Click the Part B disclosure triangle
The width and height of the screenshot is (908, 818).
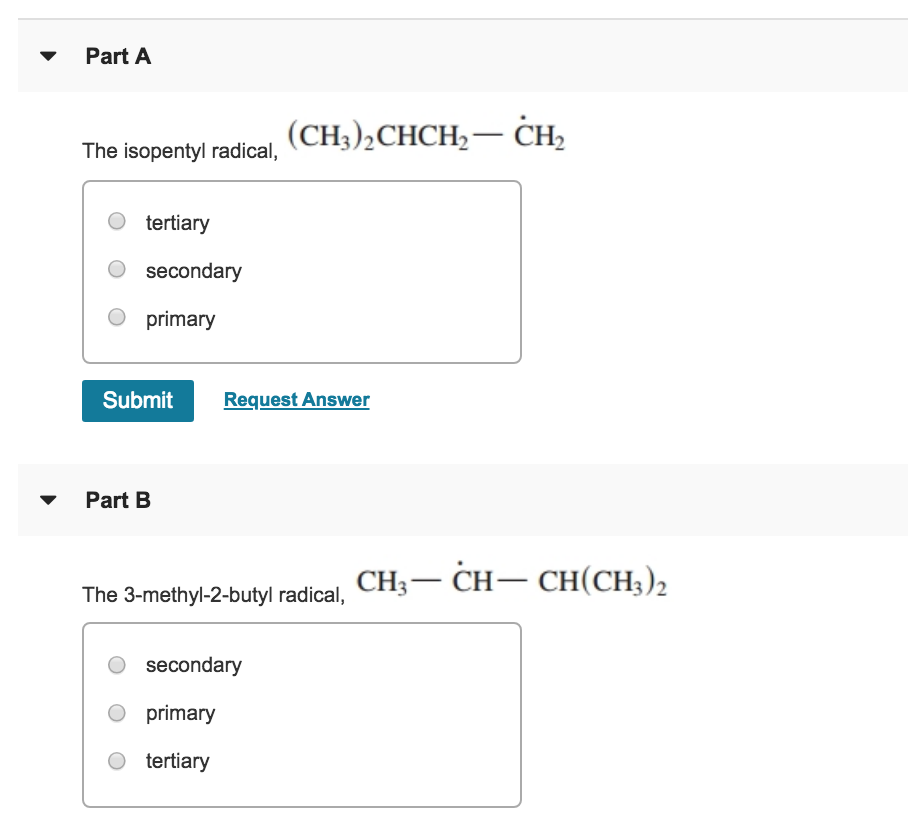[47, 499]
